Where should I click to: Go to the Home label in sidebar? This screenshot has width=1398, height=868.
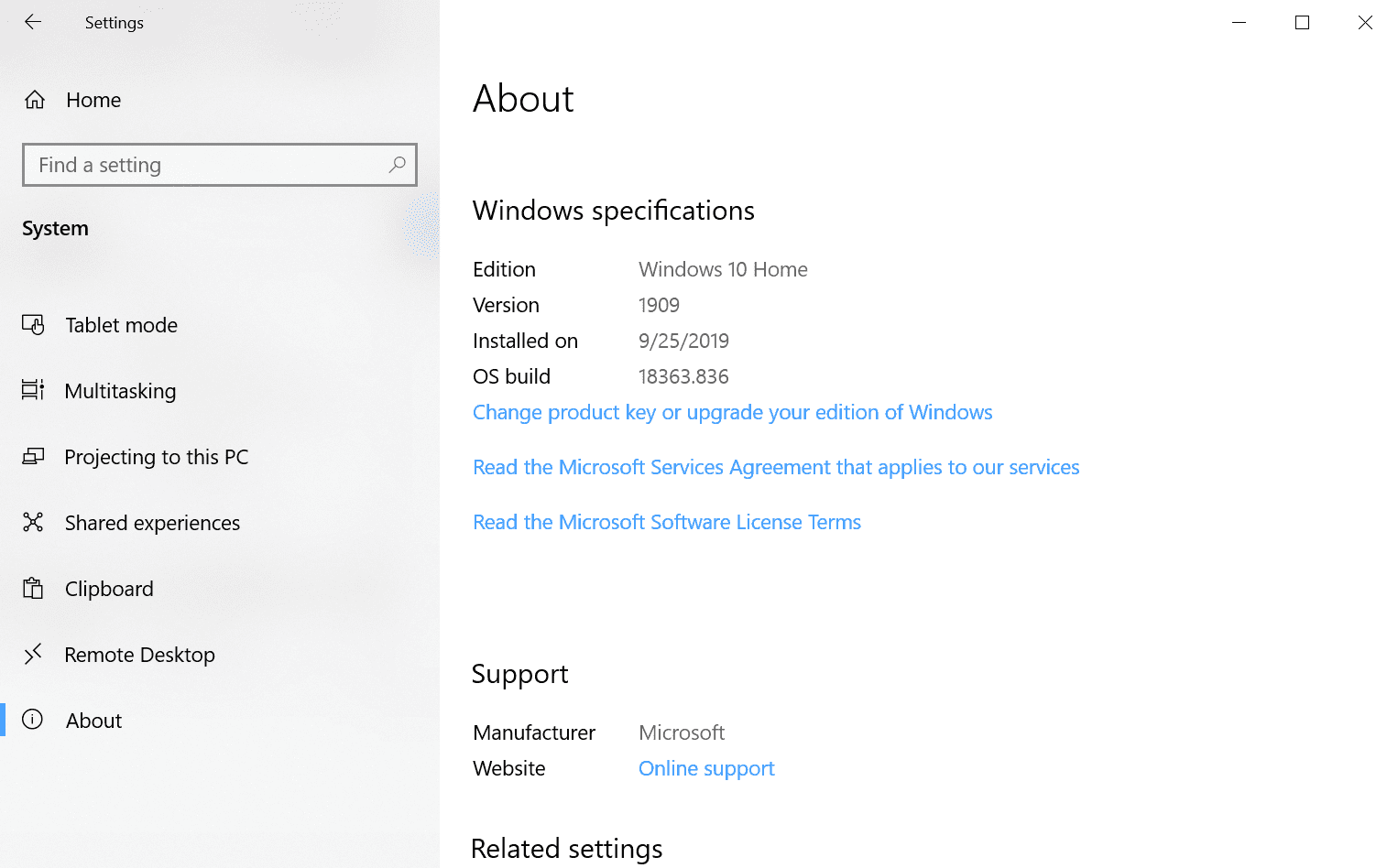coord(93,100)
